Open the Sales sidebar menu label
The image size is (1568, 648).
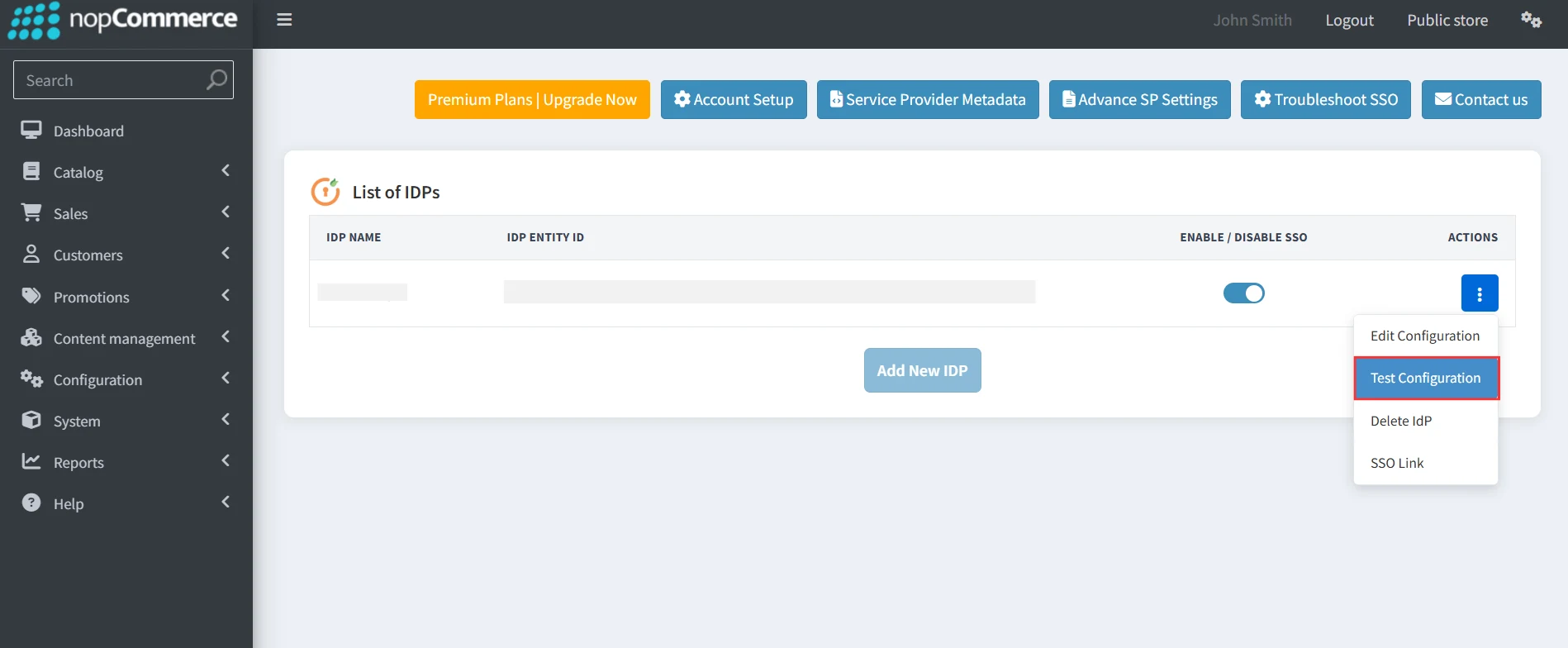pos(70,213)
